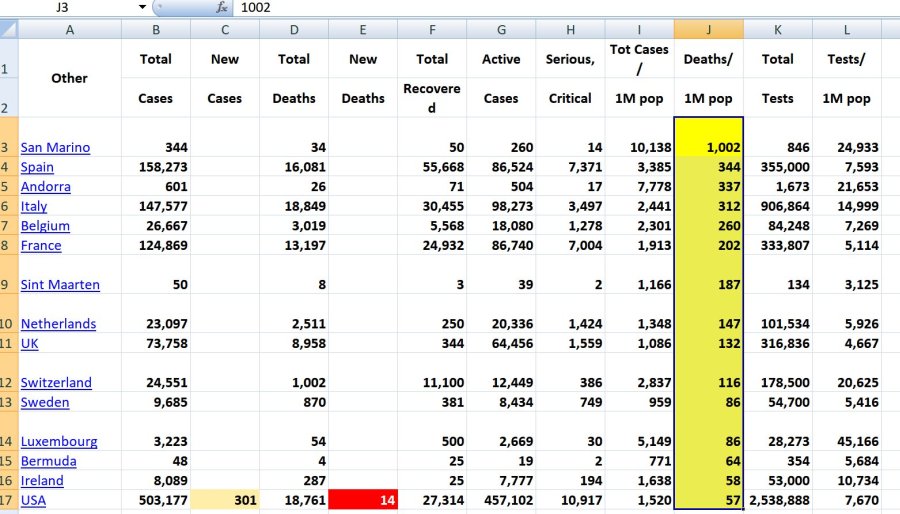Click the formula bar containing 1002
900x514 pixels.
560,7
